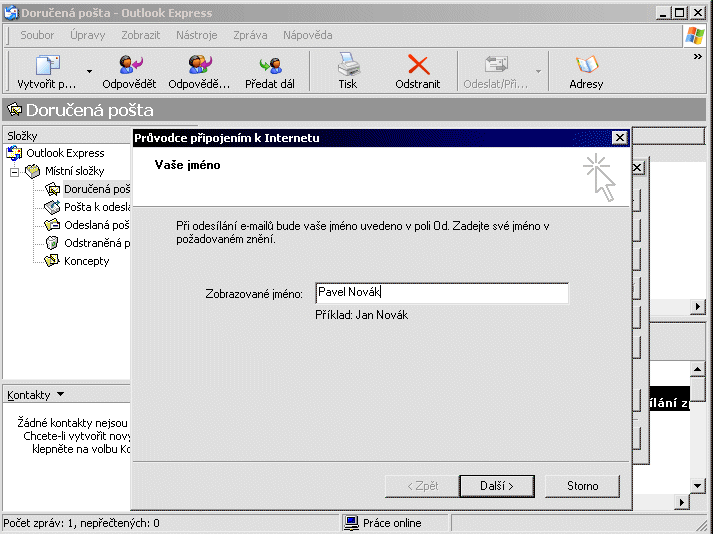Screen dimensions: 713x534
Task: Click the message list scroll right arrow
Action: 698,307
